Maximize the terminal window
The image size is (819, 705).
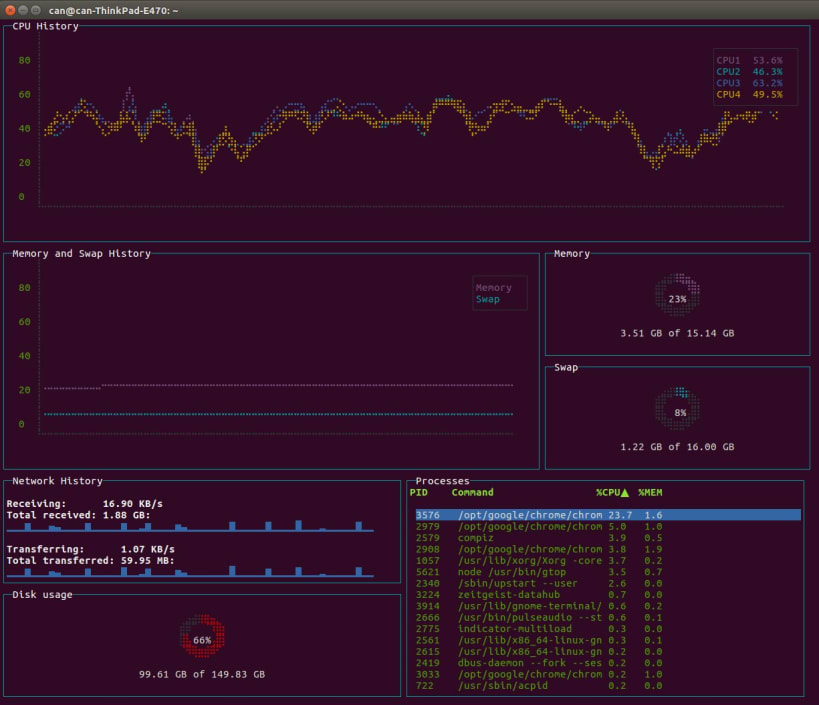coord(36,9)
